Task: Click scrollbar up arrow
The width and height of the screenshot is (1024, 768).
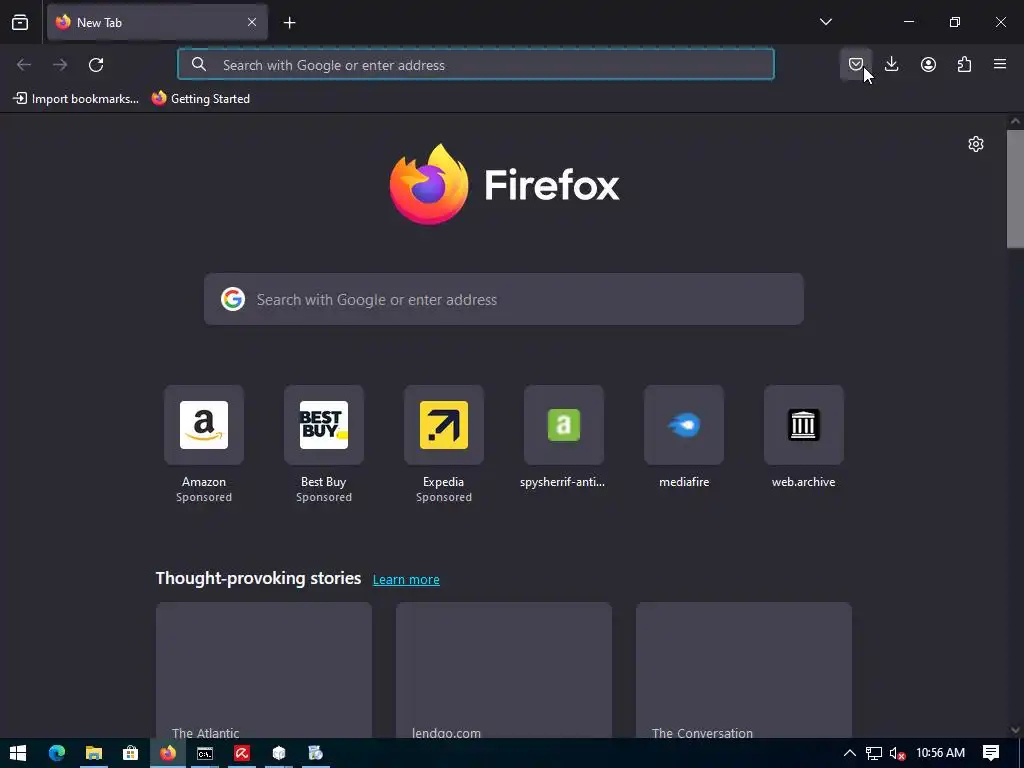Action: click(x=1015, y=121)
